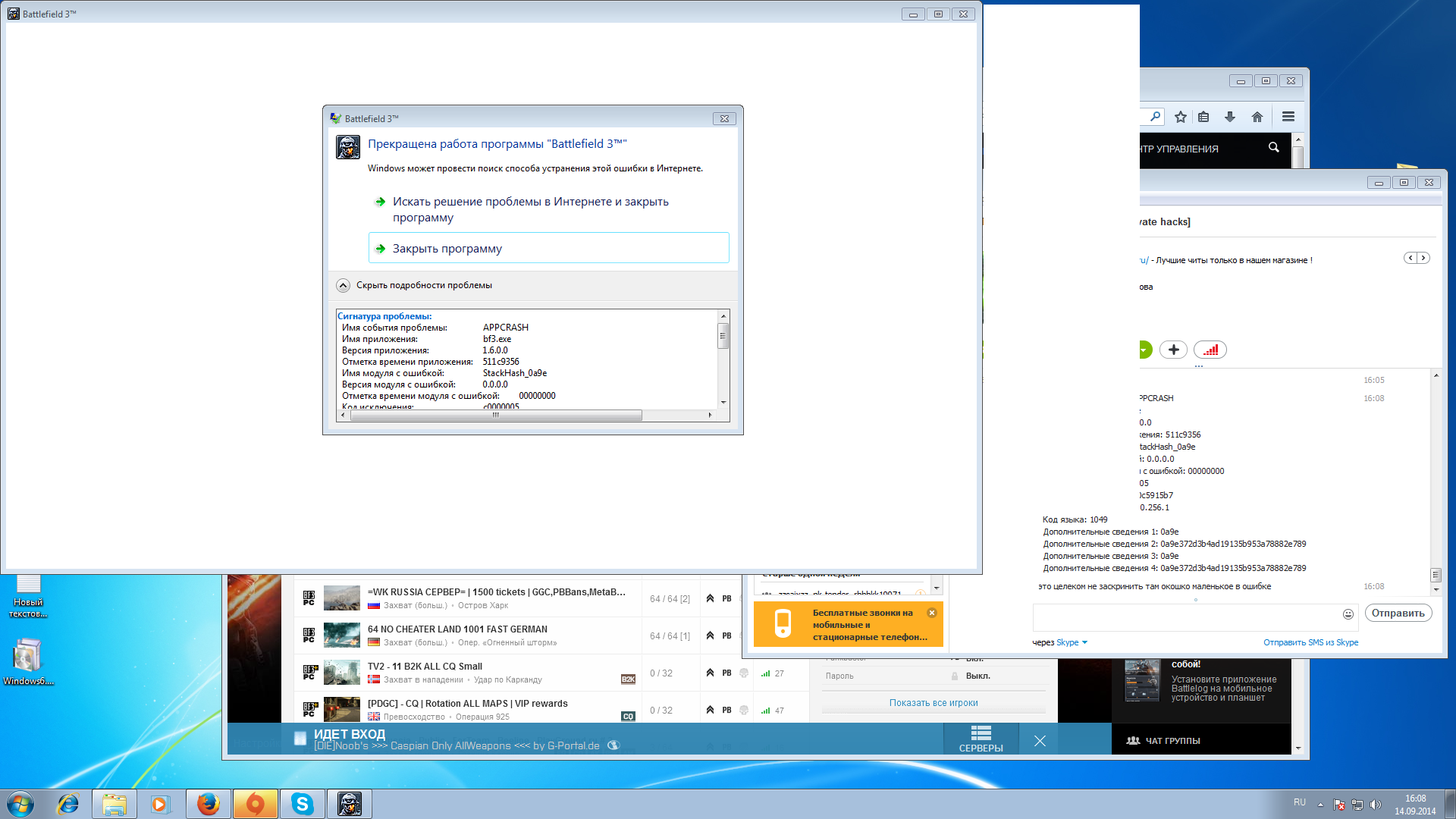Click ping bars icon with value 27
The height and width of the screenshot is (819, 1456).
coord(765,673)
